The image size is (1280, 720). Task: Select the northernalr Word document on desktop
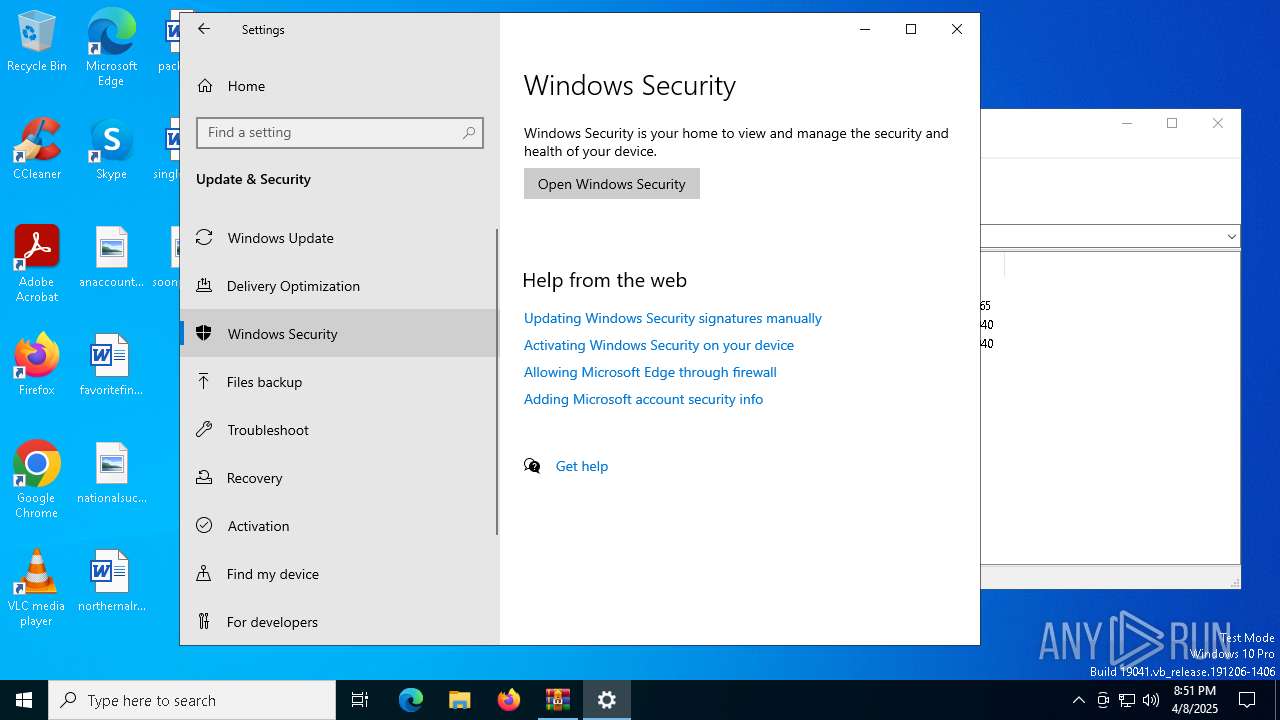click(111, 581)
